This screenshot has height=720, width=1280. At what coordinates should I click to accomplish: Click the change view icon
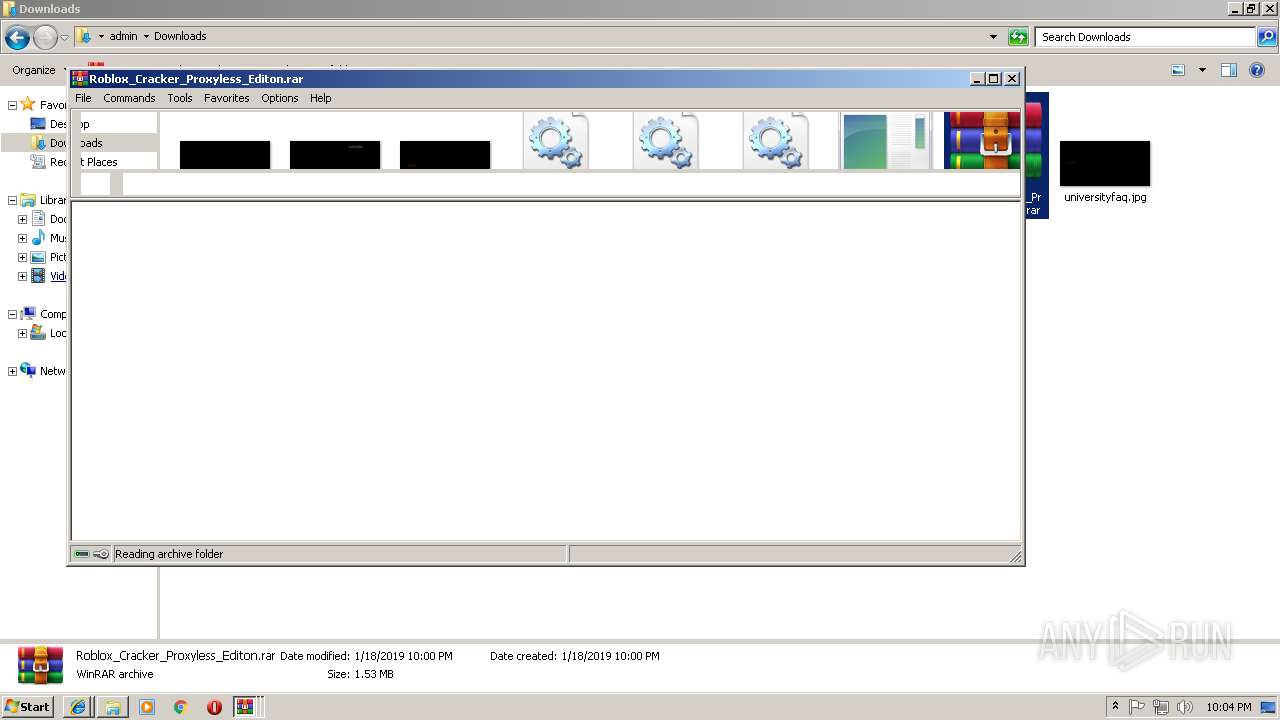(1178, 70)
